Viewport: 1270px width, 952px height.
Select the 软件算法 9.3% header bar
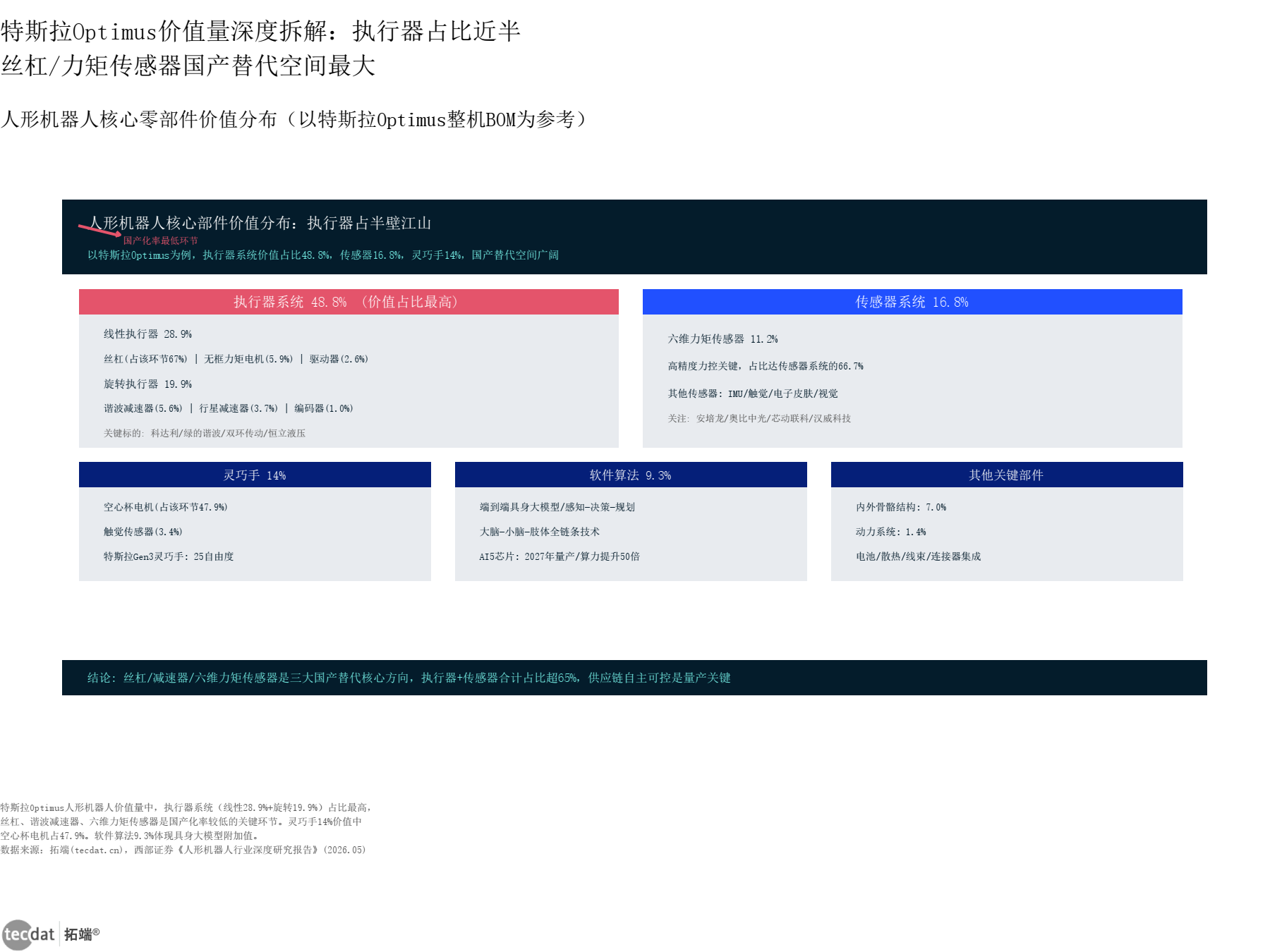[x=631, y=475]
